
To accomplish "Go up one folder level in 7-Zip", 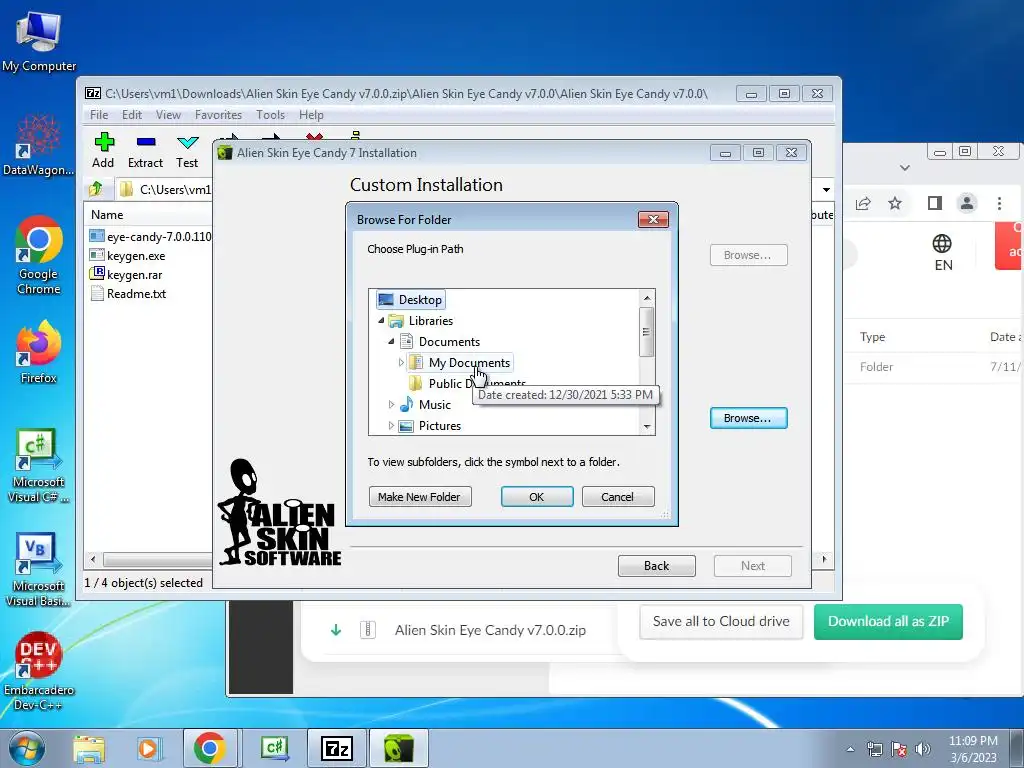I will [x=96, y=189].
